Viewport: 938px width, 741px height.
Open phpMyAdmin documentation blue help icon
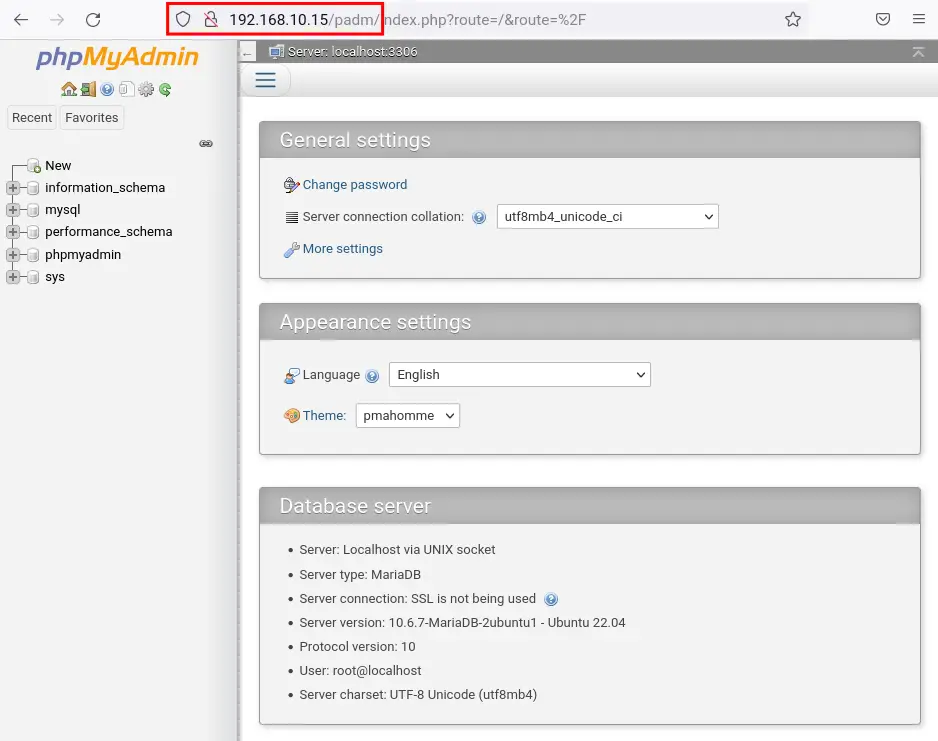tap(107, 90)
